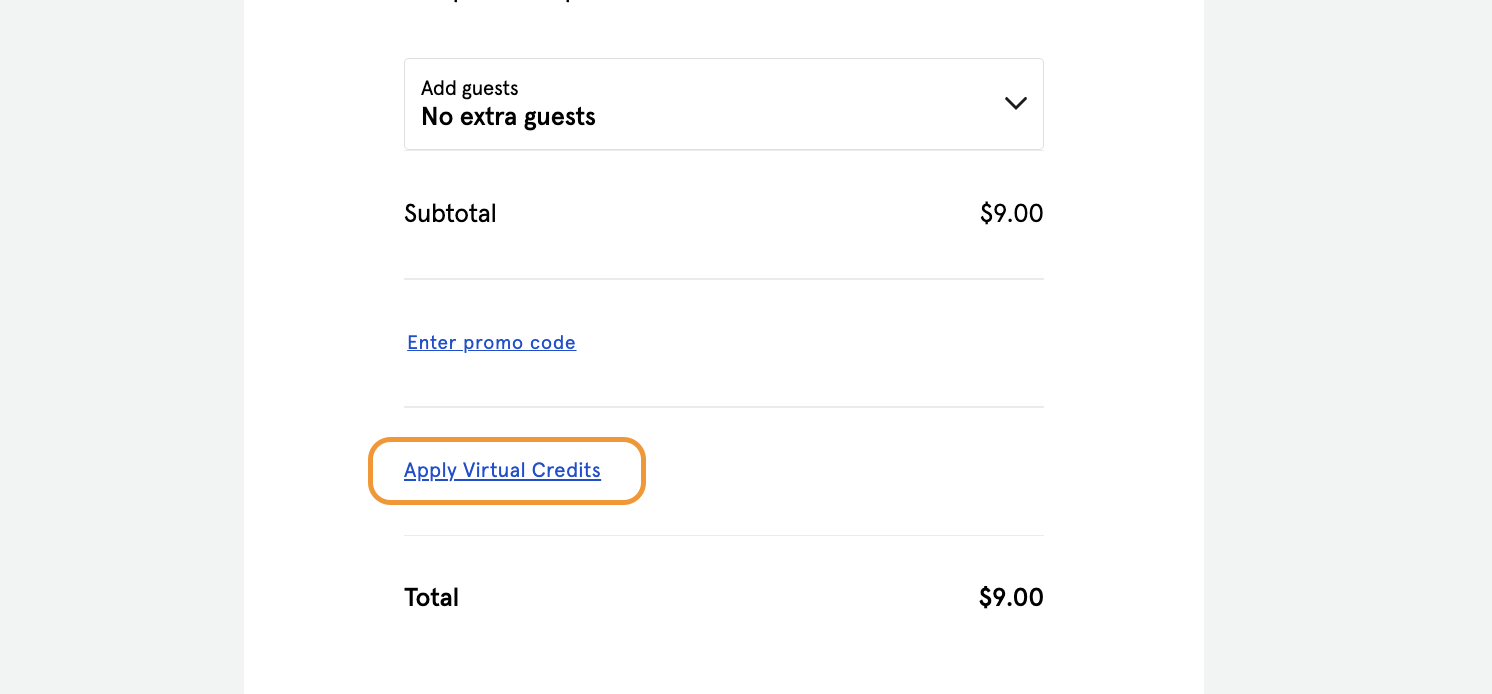Click the divider line above Total row
Screen dimensions: 1492x694
pos(723,535)
